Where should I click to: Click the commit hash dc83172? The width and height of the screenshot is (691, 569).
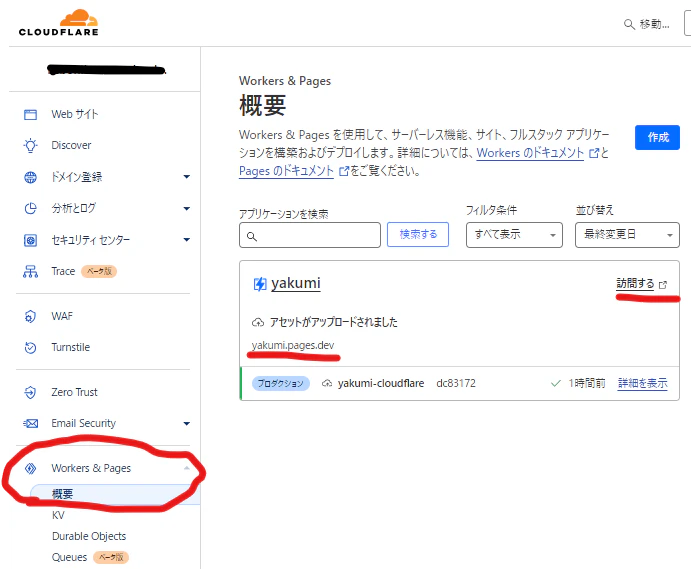(456, 383)
